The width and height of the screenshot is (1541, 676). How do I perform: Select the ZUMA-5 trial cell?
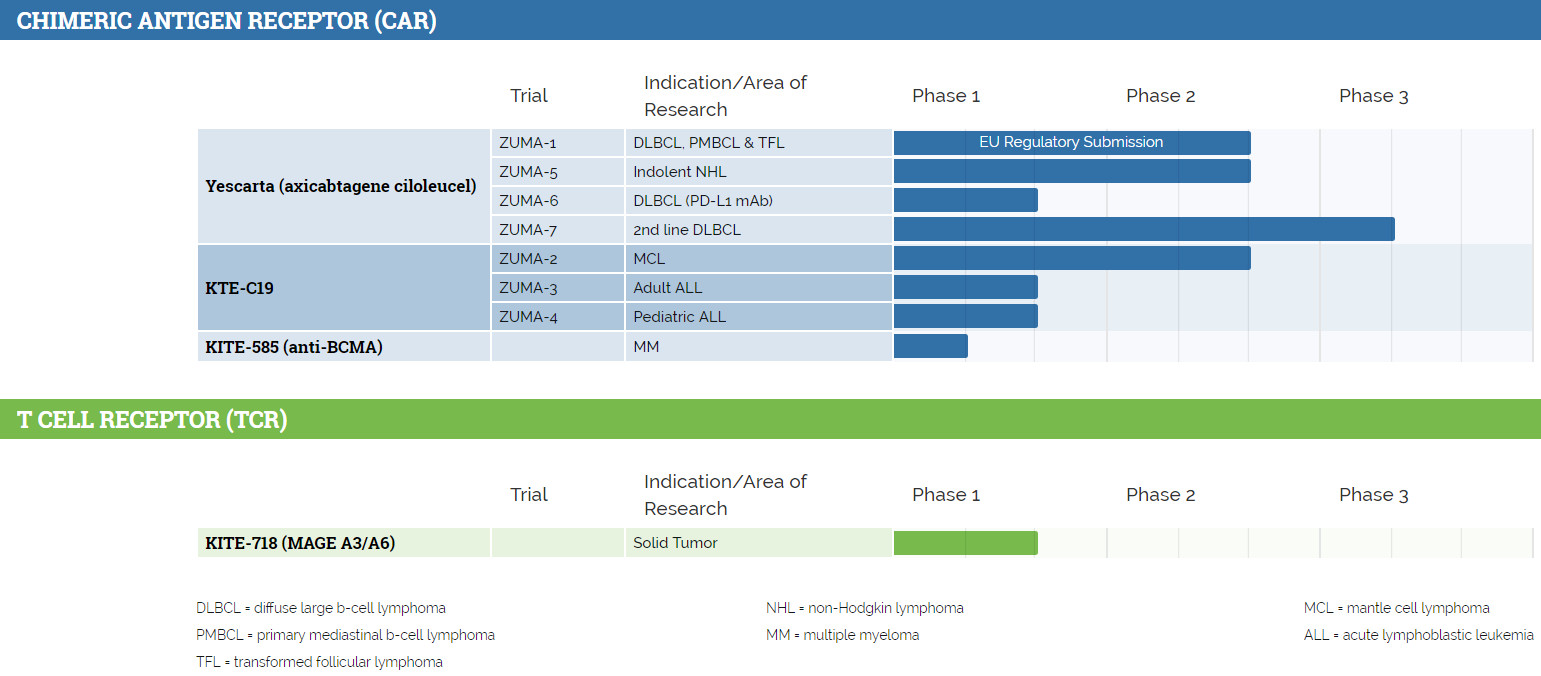558,172
